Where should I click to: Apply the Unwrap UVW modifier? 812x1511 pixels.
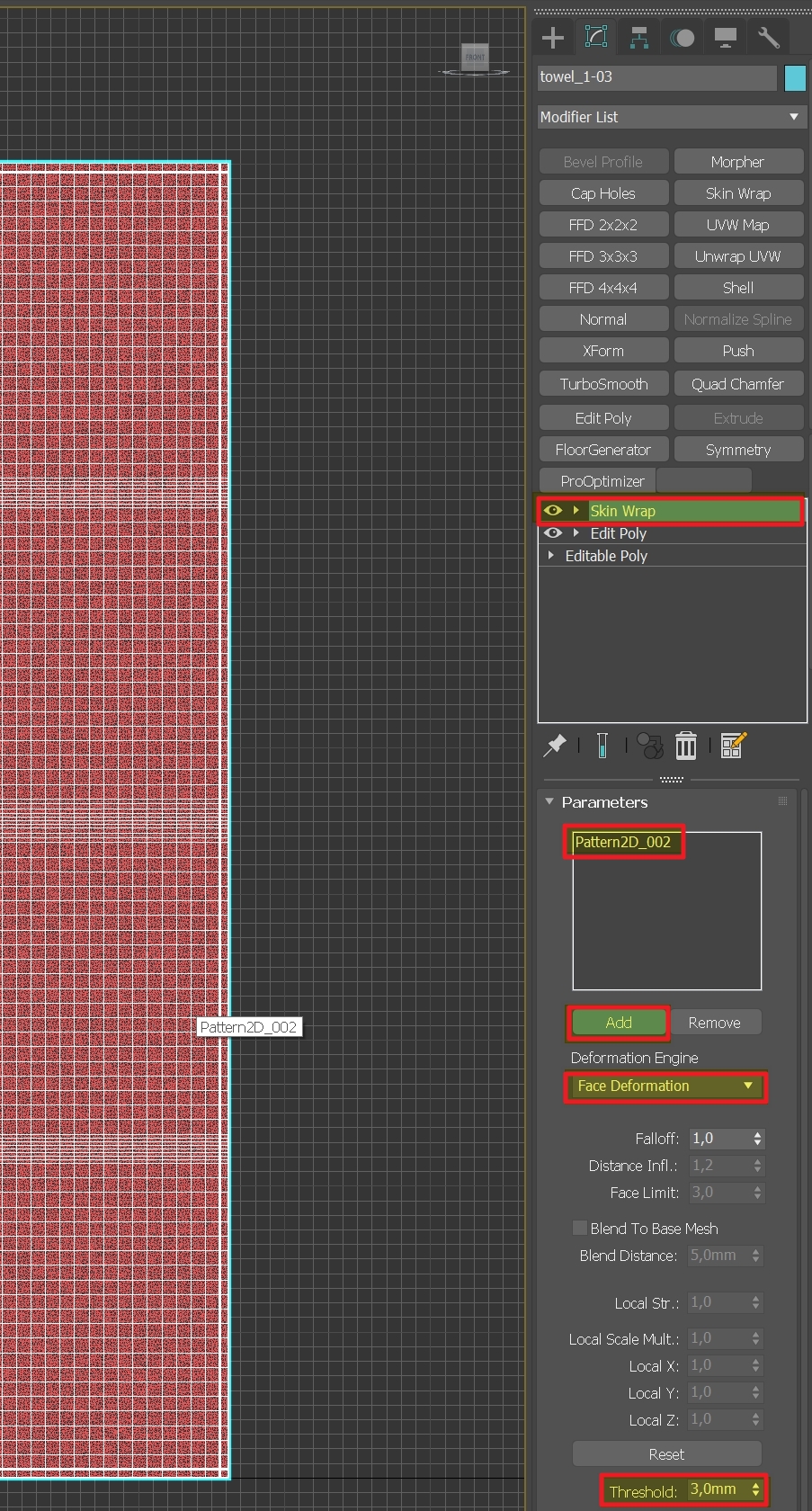click(x=738, y=256)
